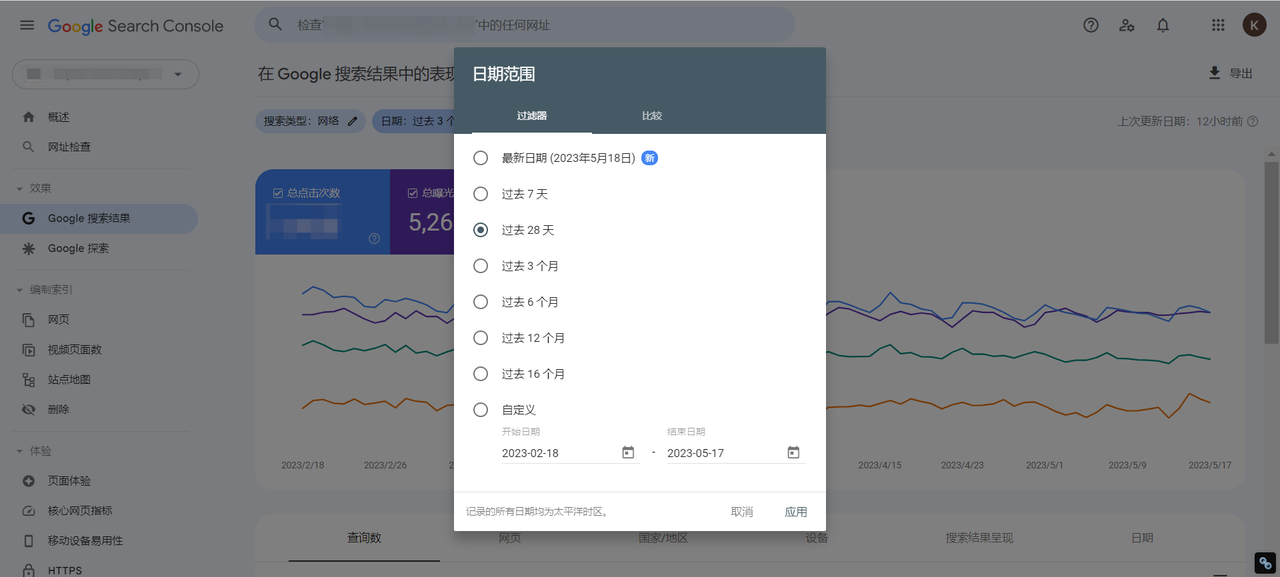Screen dimensions: 1280x577
Task: Click the sitemap icon beside 站点地图
Action: click(x=28, y=380)
